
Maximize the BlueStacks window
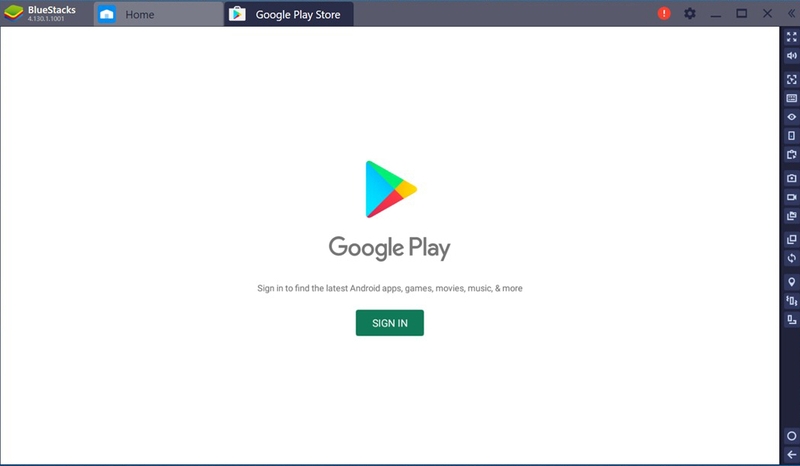coord(741,13)
